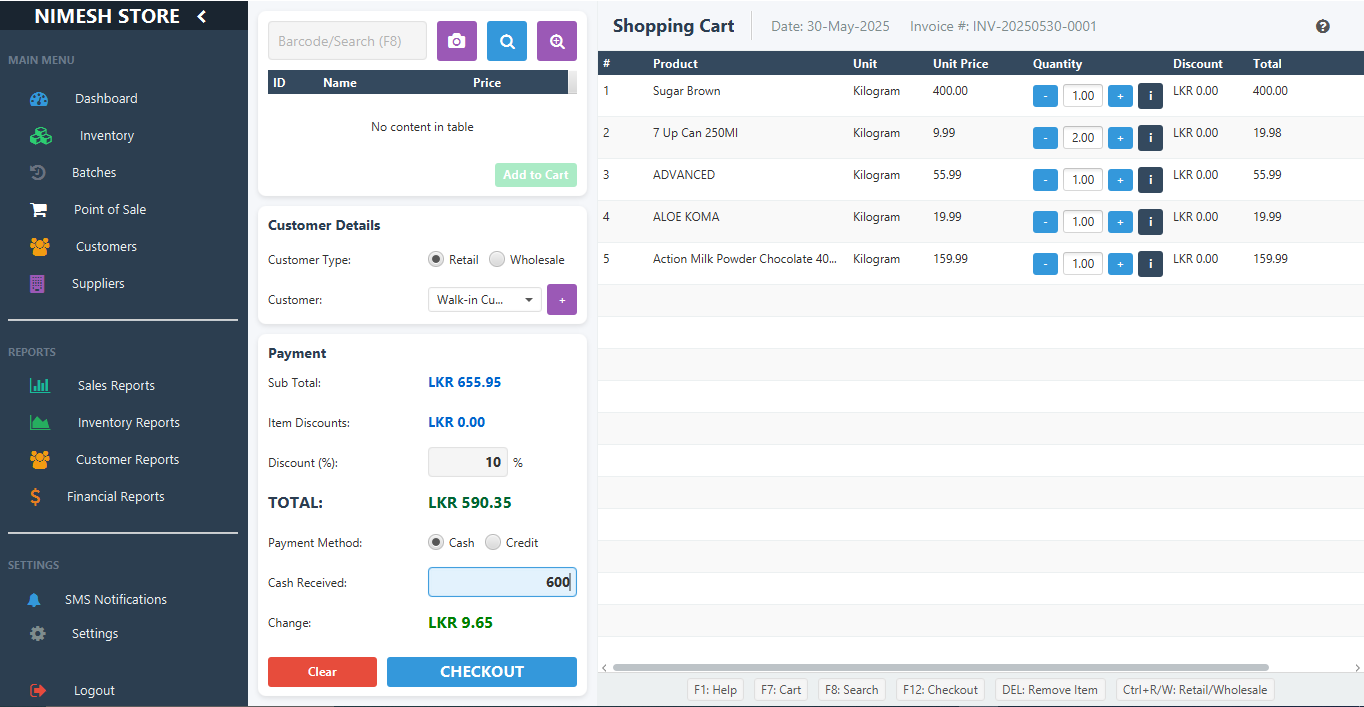Open Sales Reports menu item
This screenshot has height=707, width=1364.
(116, 386)
